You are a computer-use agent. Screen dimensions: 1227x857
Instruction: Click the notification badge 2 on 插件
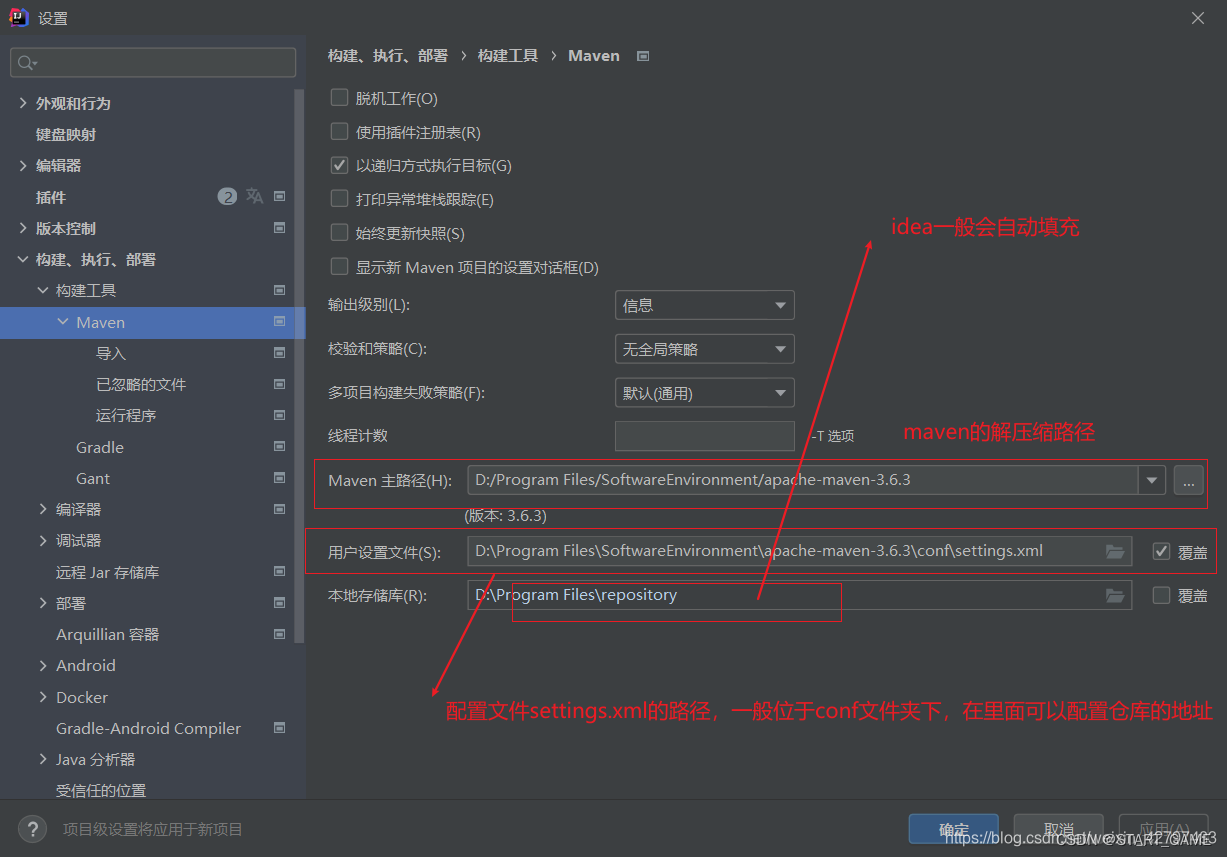227,197
